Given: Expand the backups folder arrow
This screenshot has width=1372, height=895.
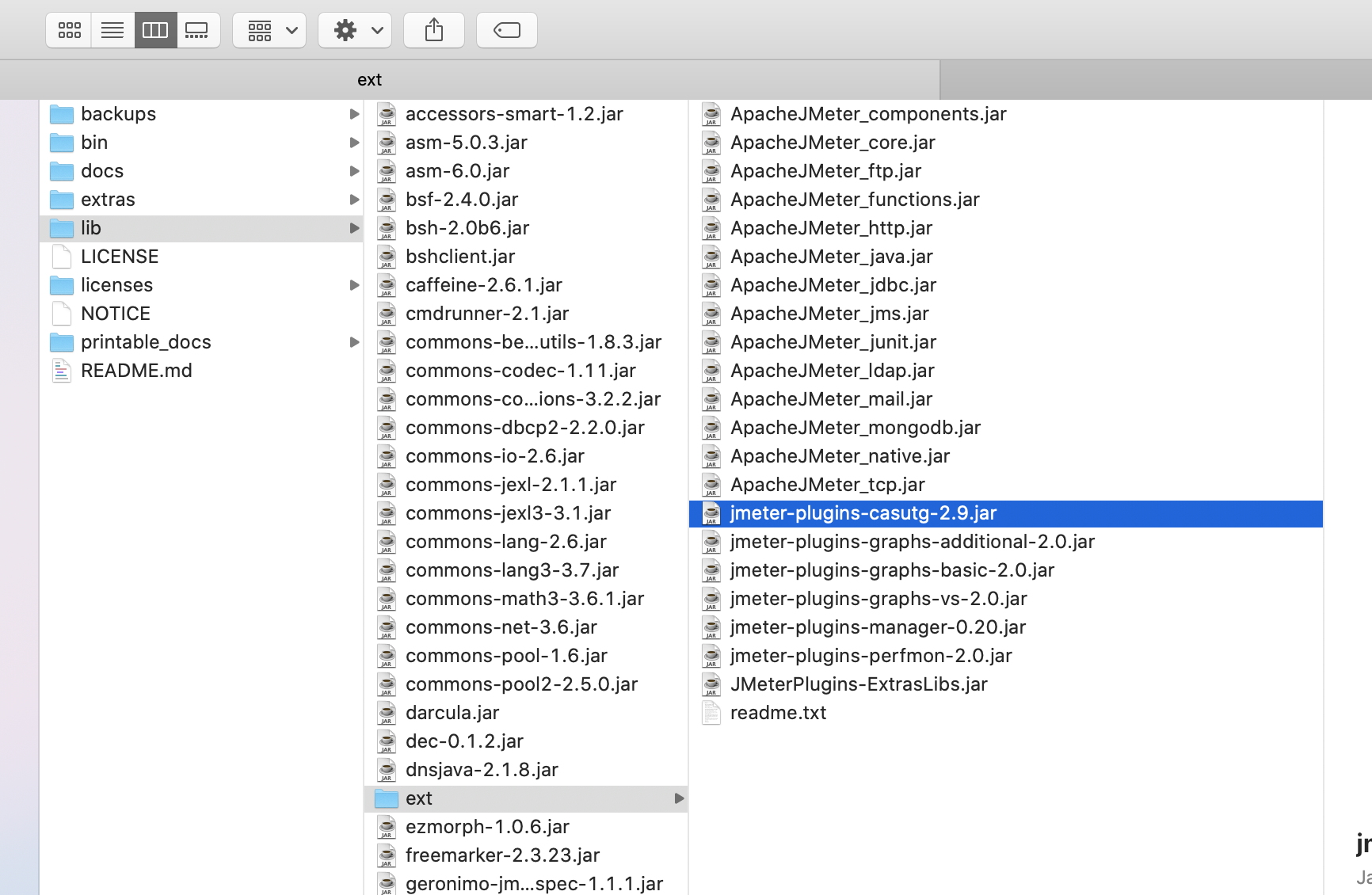Looking at the screenshot, I should tap(354, 114).
